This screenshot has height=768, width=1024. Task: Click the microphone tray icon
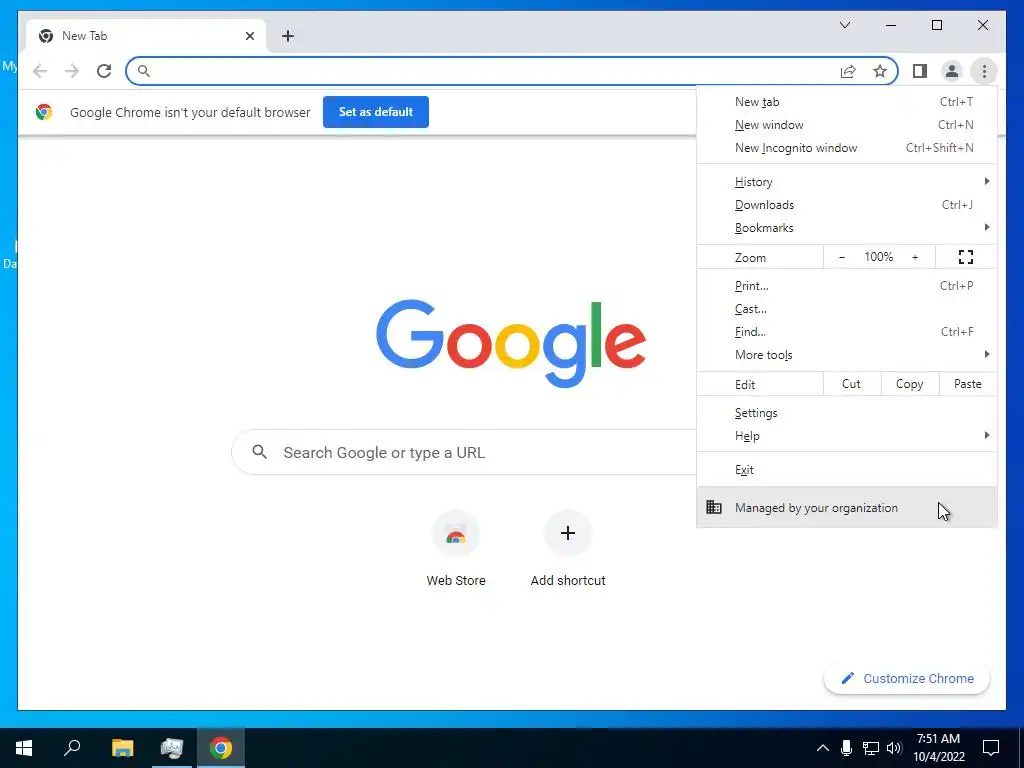(846, 748)
